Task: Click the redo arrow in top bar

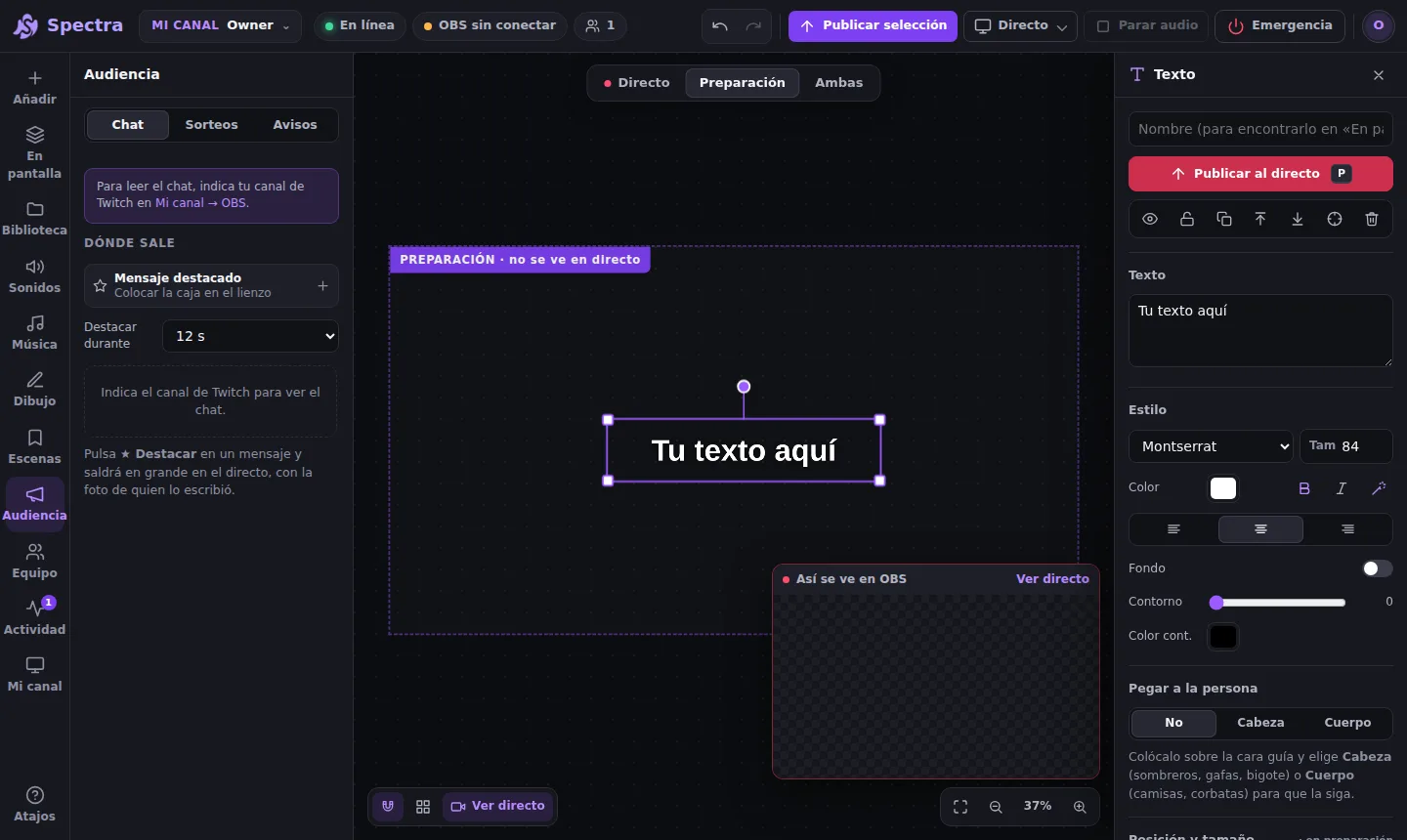Action: click(x=753, y=26)
